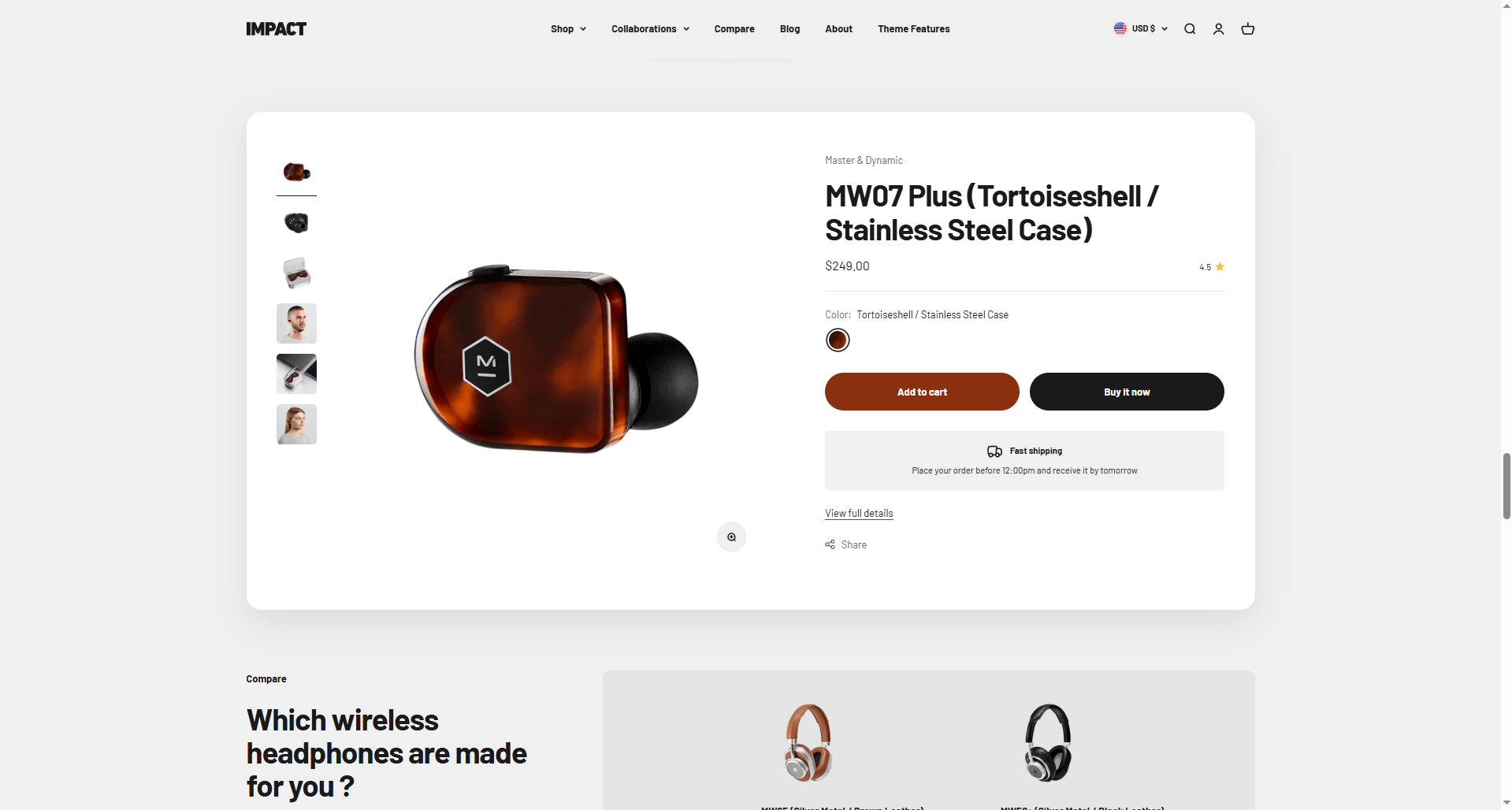Viewport: 1512px width, 810px height.
Task: Click the Add to cart button
Action: pyautogui.click(x=922, y=392)
